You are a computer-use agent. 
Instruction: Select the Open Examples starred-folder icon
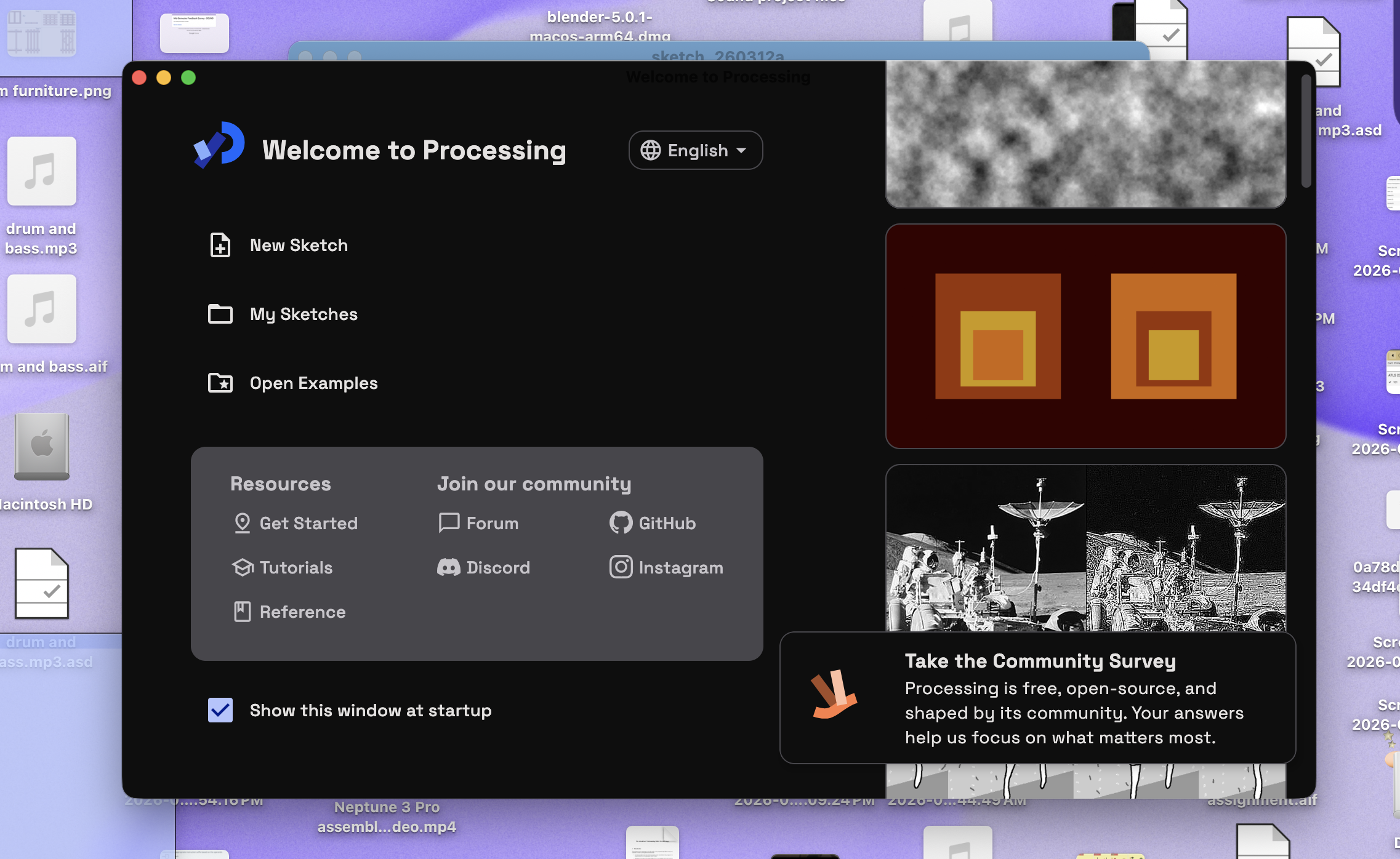pyautogui.click(x=220, y=383)
